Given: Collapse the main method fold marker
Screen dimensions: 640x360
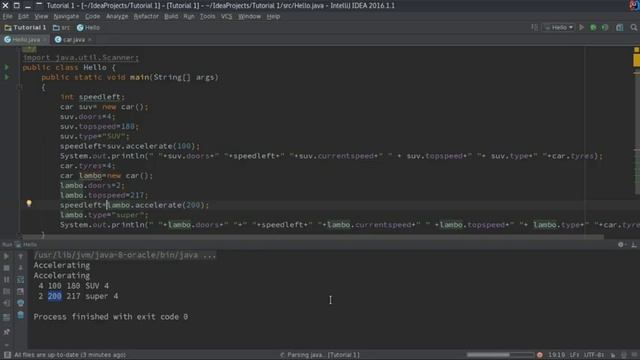Looking at the screenshot, I should coord(19,87).
